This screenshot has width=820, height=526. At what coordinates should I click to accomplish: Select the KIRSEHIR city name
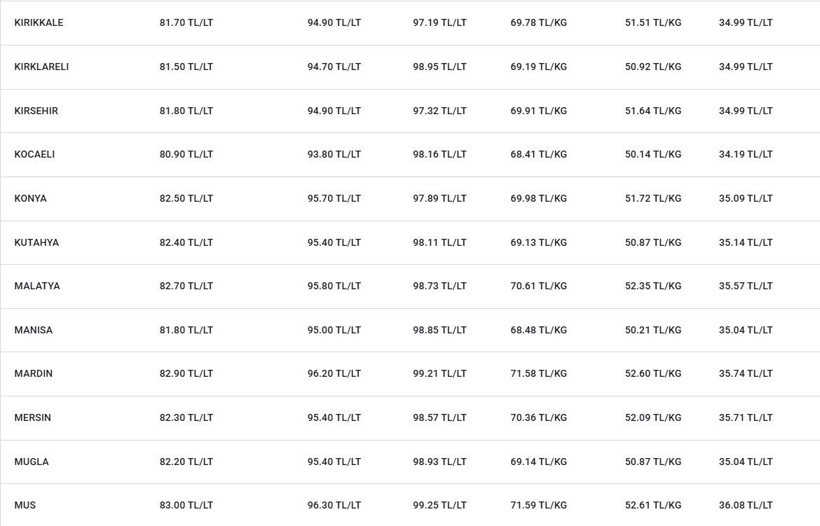point(36,111)
